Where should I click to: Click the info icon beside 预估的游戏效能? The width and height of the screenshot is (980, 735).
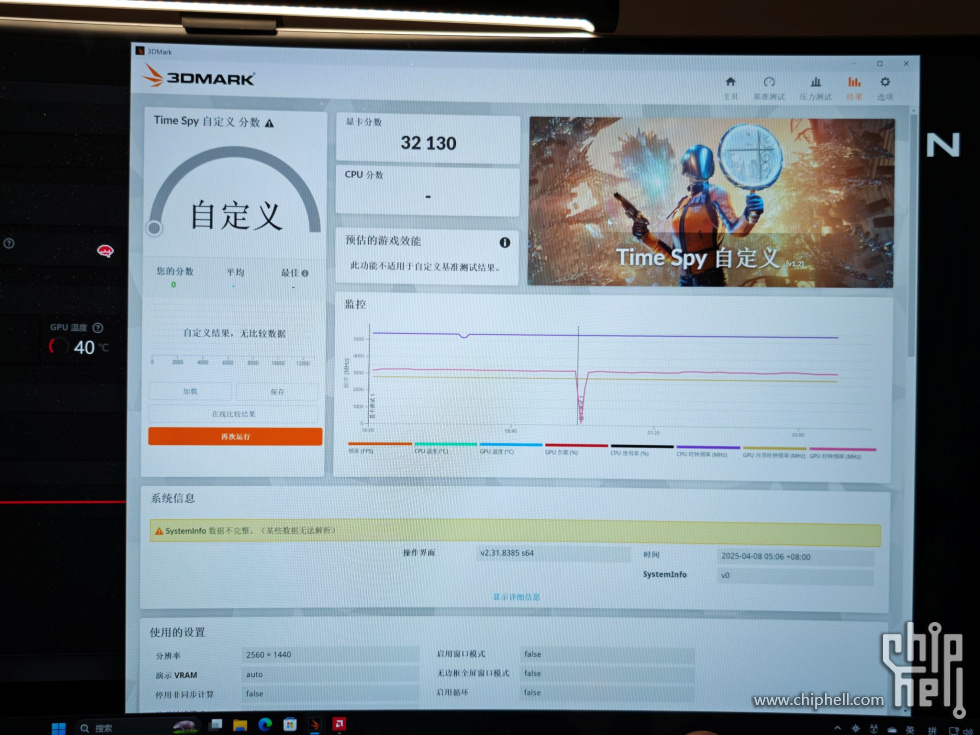coord(504,242)
